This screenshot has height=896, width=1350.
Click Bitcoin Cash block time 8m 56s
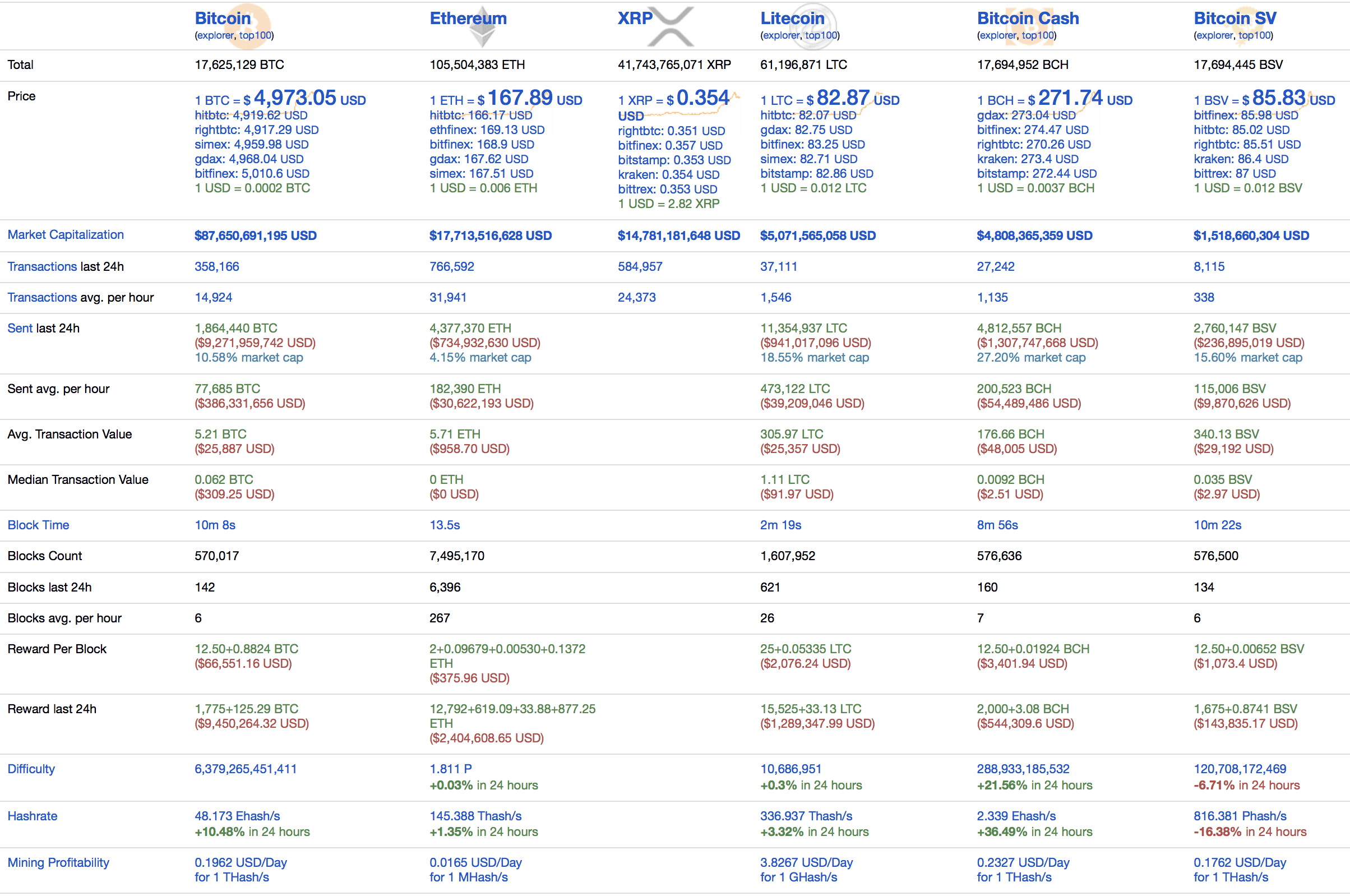click(x=997, y=525)
